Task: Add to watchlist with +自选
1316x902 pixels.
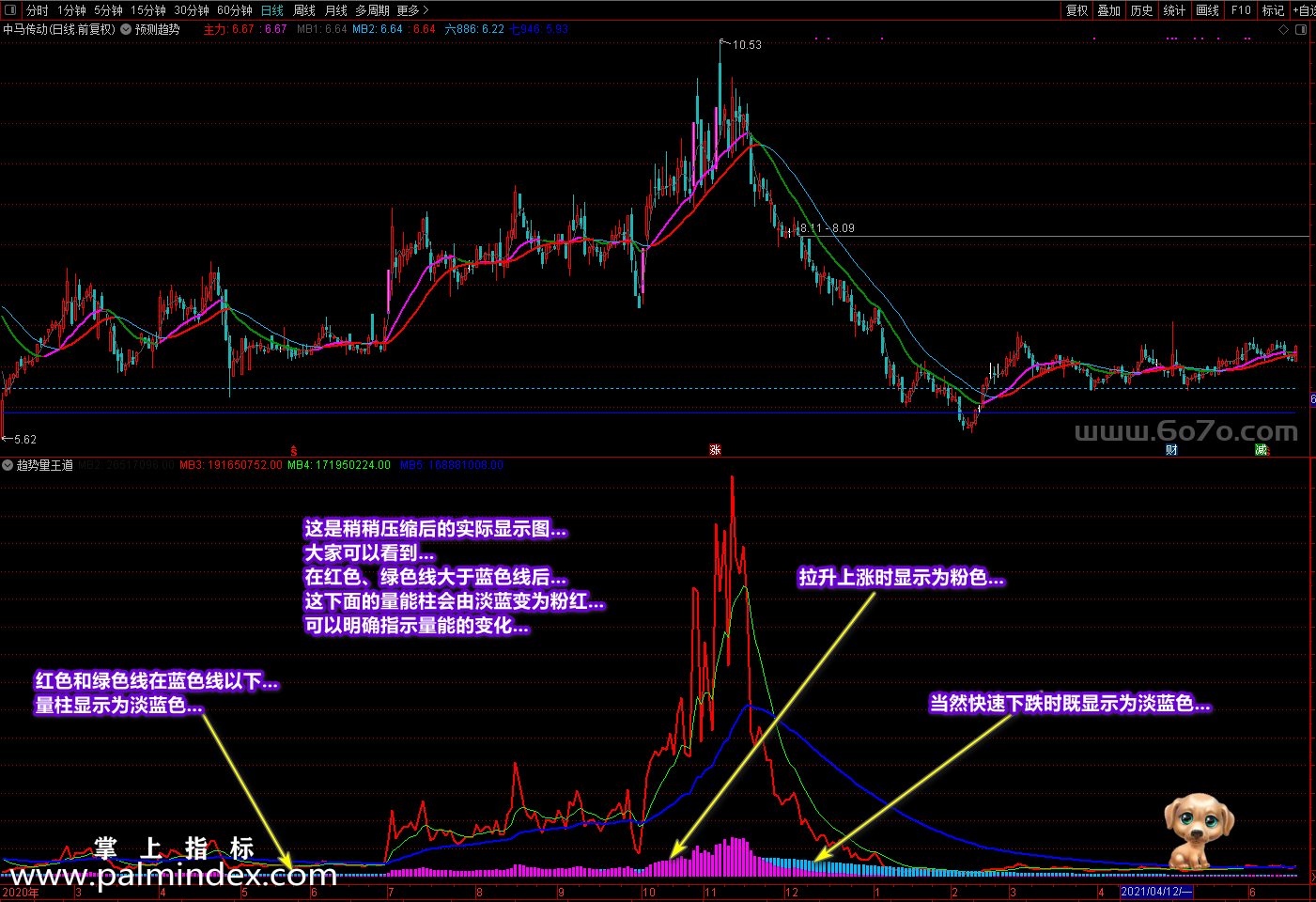Action: 1305,10
